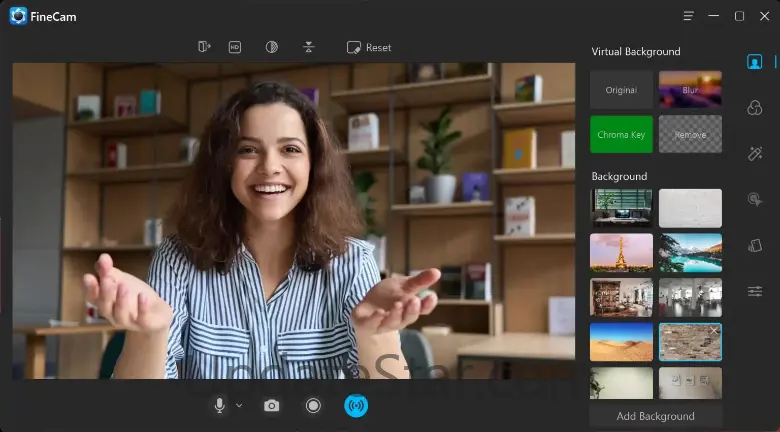Toggle the blue virtual camera broadcast button
The image size is (780, 432).
click(x=356, y=406)
